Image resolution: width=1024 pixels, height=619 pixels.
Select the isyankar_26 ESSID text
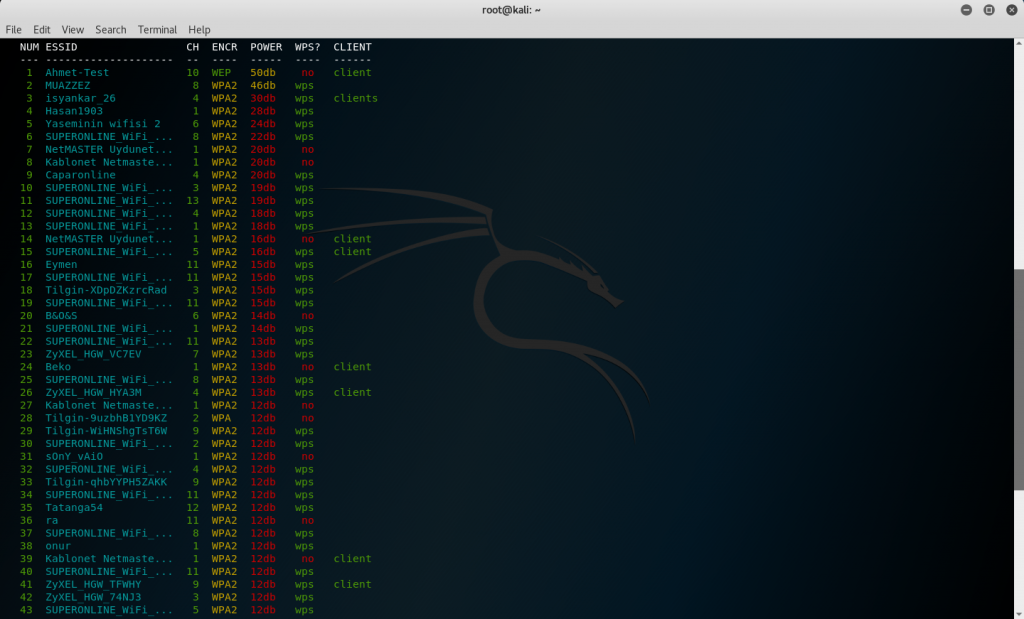80,99
